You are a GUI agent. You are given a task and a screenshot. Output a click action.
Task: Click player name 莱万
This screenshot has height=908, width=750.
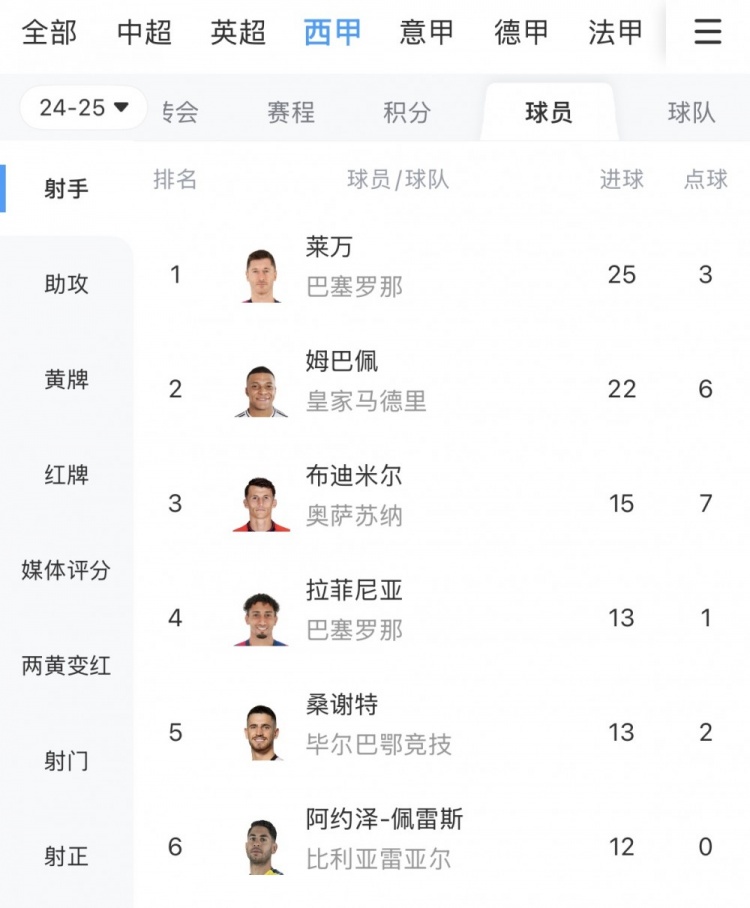coord(329,247)
